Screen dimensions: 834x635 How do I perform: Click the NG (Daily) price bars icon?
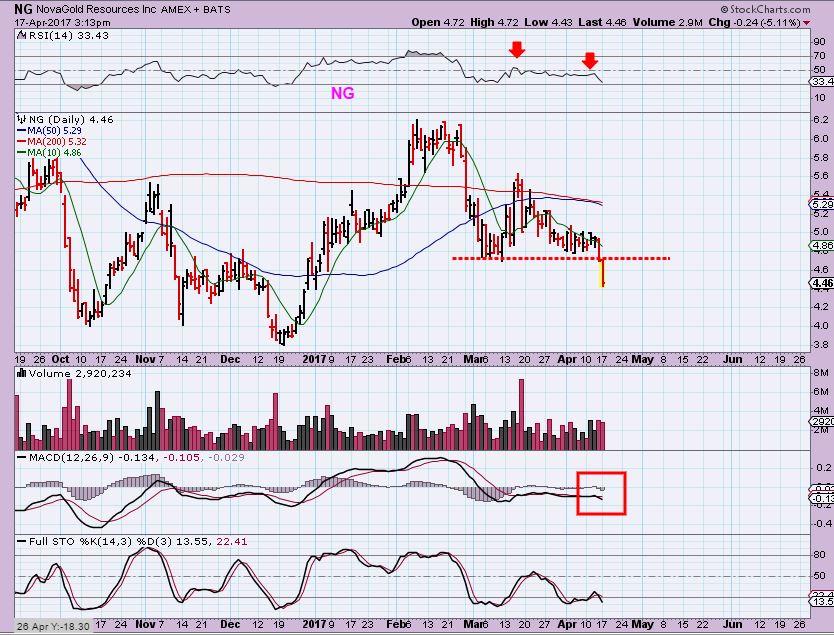pos(21,119)
